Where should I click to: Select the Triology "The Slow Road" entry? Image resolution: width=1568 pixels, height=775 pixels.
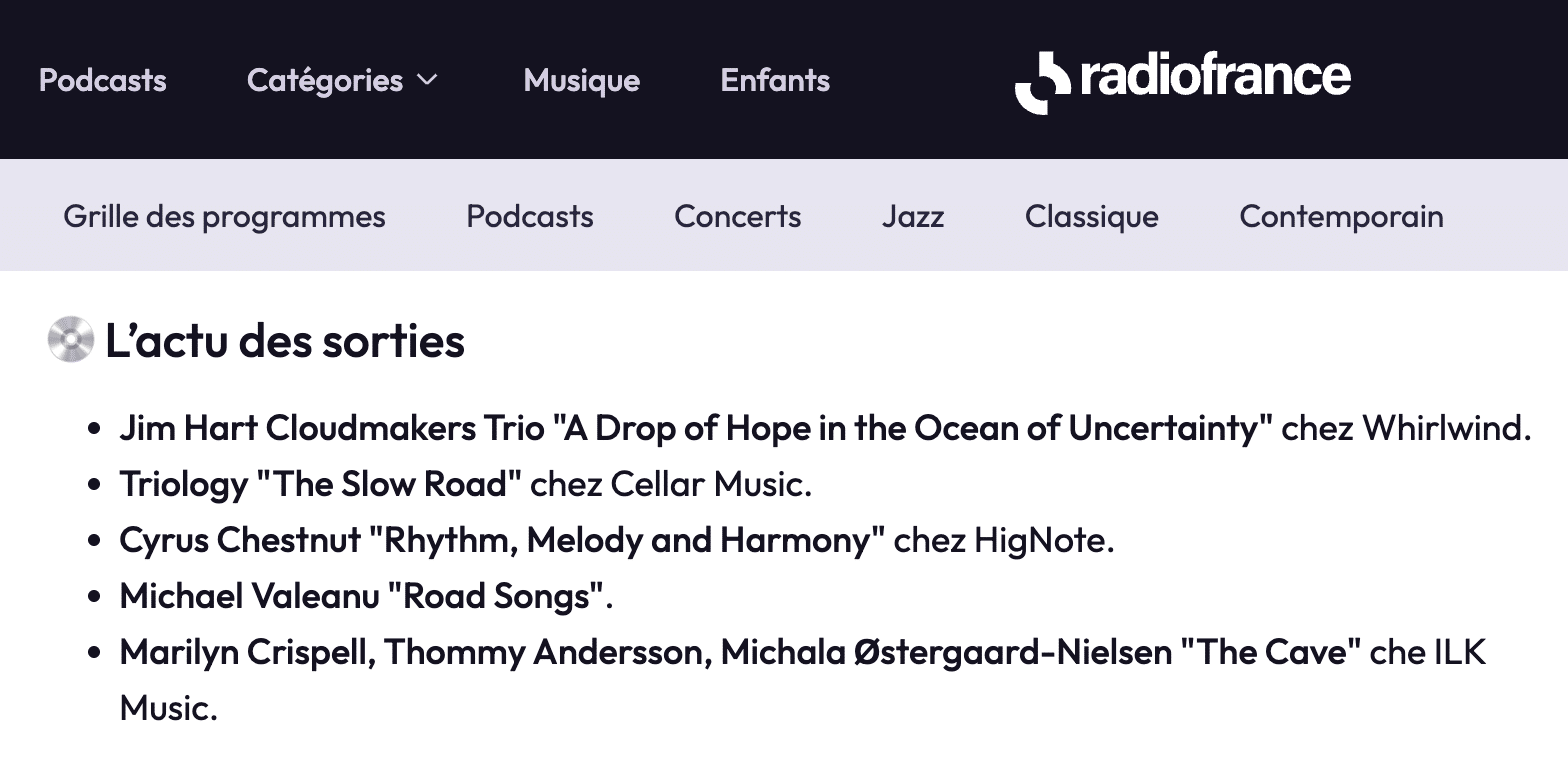pos(466,484)
